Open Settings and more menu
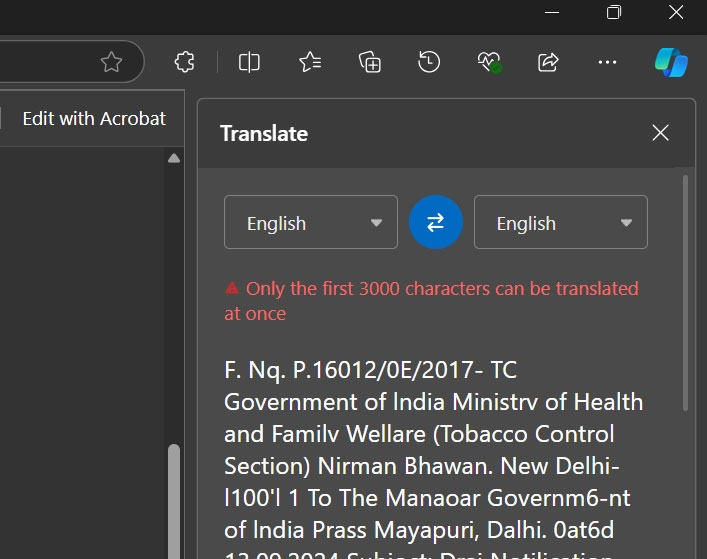 [607, 62]
